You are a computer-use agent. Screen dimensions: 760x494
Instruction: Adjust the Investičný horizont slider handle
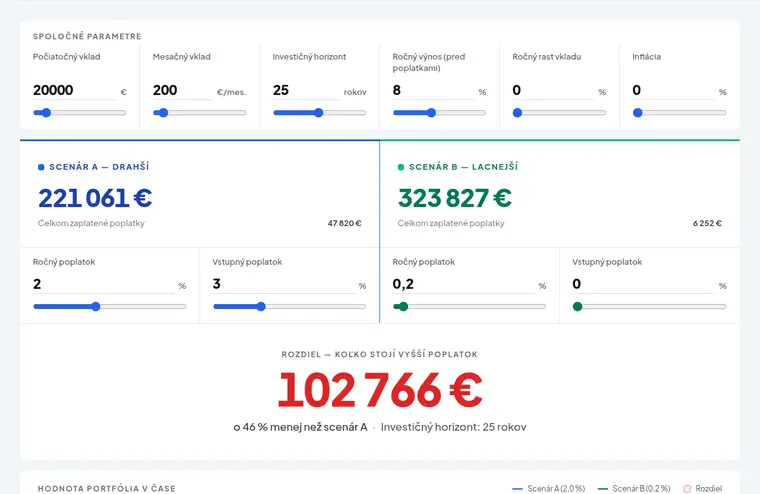[x=318, y=113]
